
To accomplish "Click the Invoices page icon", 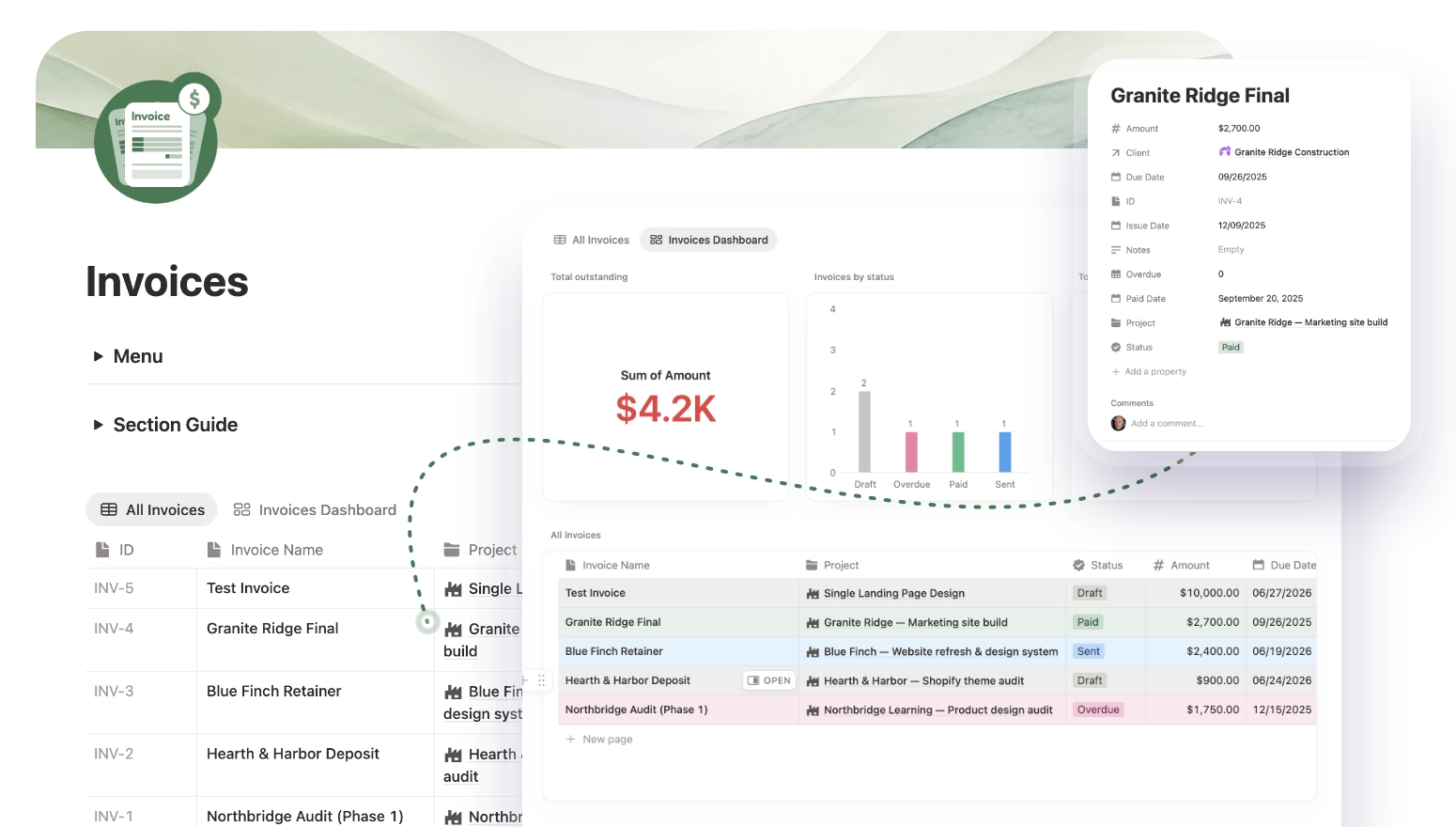I will click(157, 138).
